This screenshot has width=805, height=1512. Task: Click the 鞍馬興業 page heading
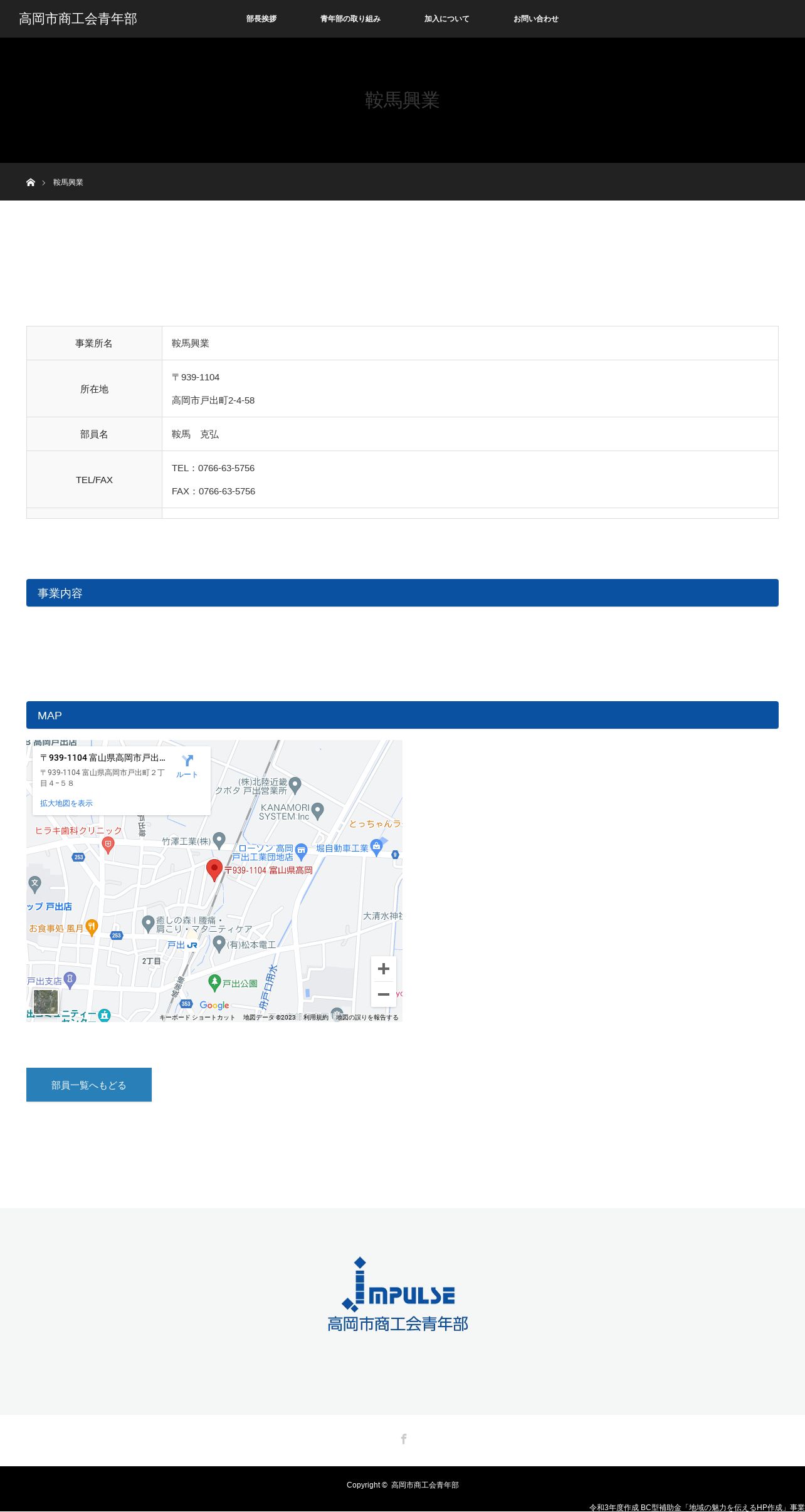coord(402,100)
